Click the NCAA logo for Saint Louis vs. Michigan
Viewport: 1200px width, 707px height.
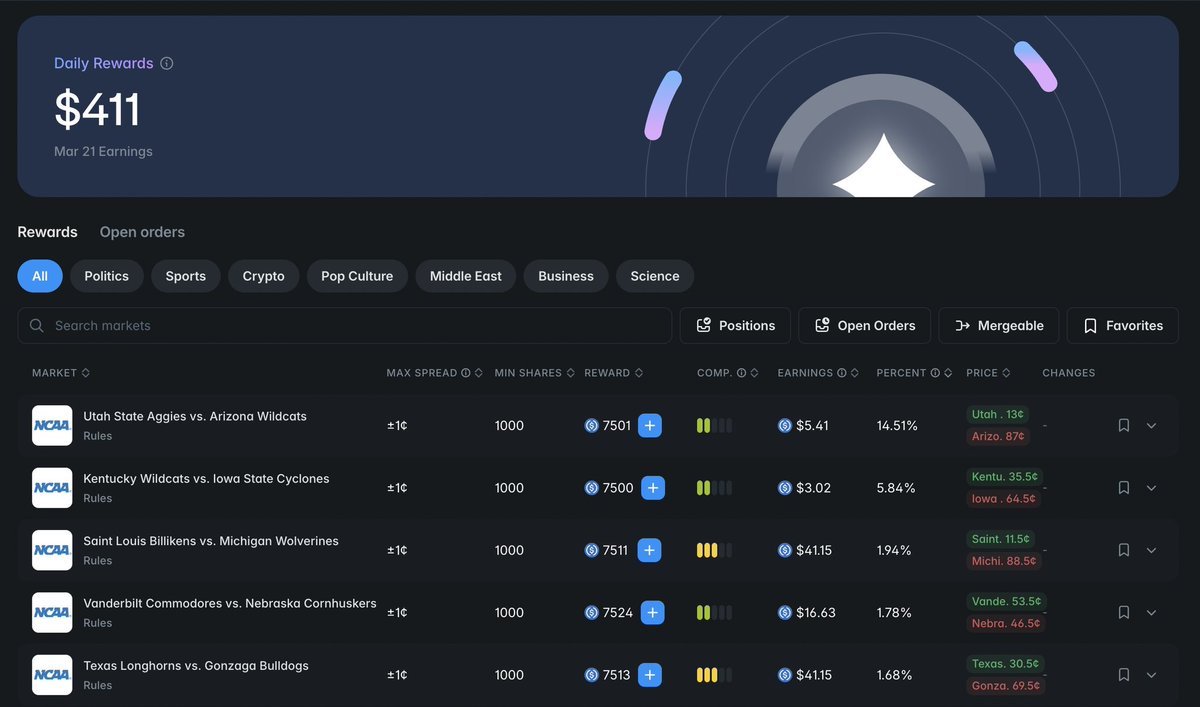[x=52, y=550]
